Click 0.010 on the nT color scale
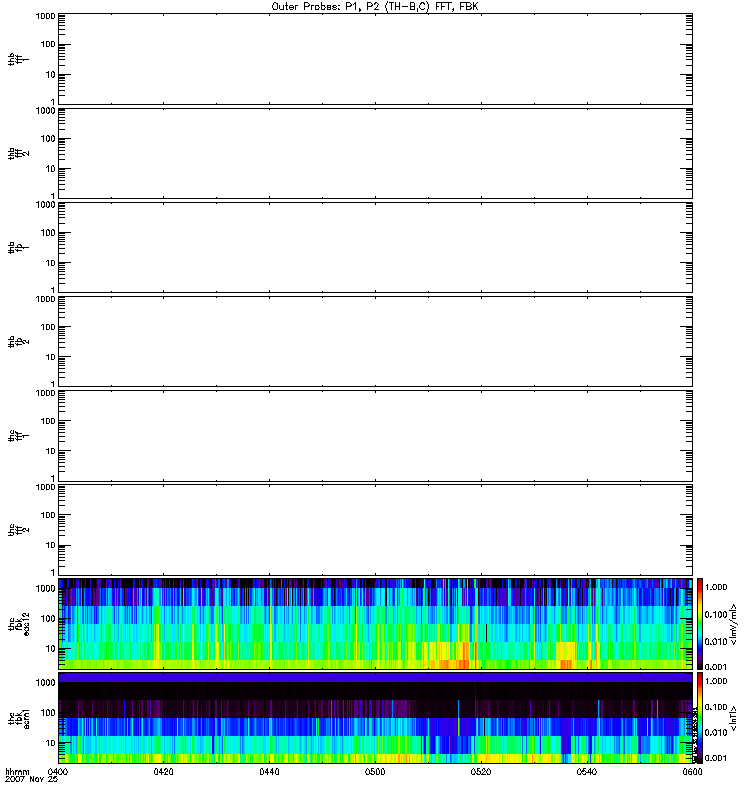 [x=716, y=733]
